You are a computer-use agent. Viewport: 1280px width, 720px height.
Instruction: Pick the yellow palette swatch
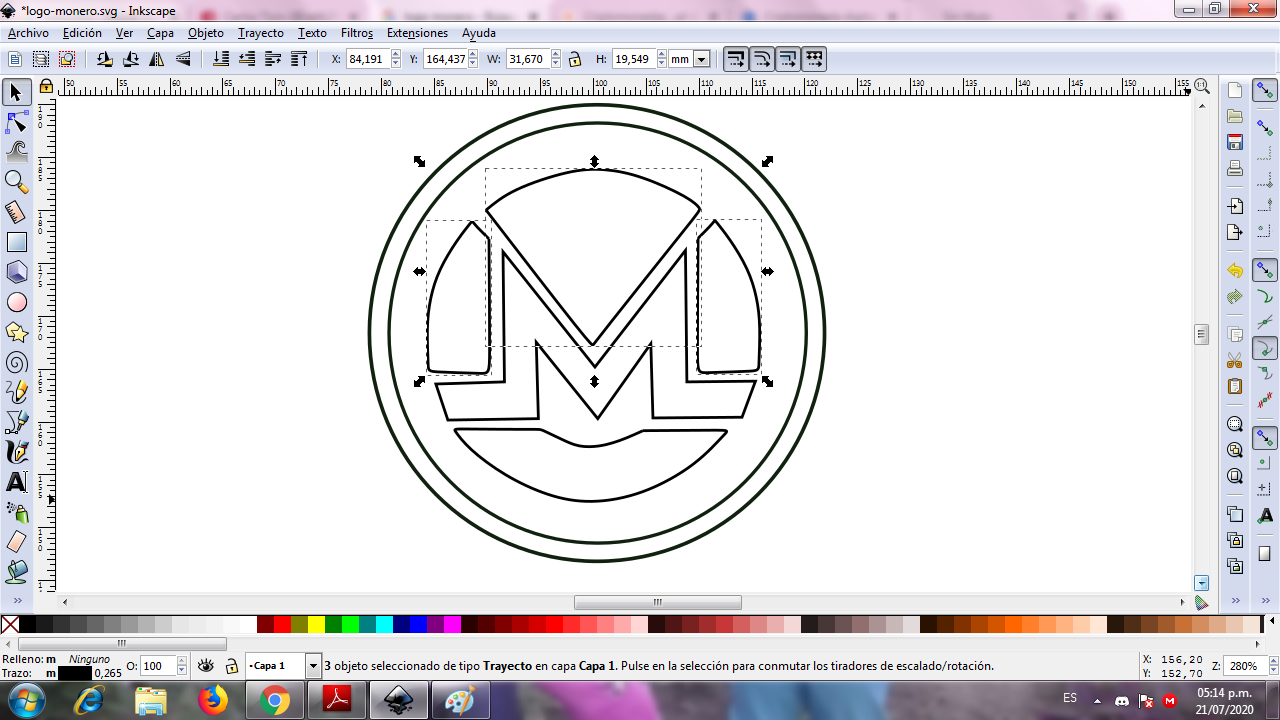point(316,625)
